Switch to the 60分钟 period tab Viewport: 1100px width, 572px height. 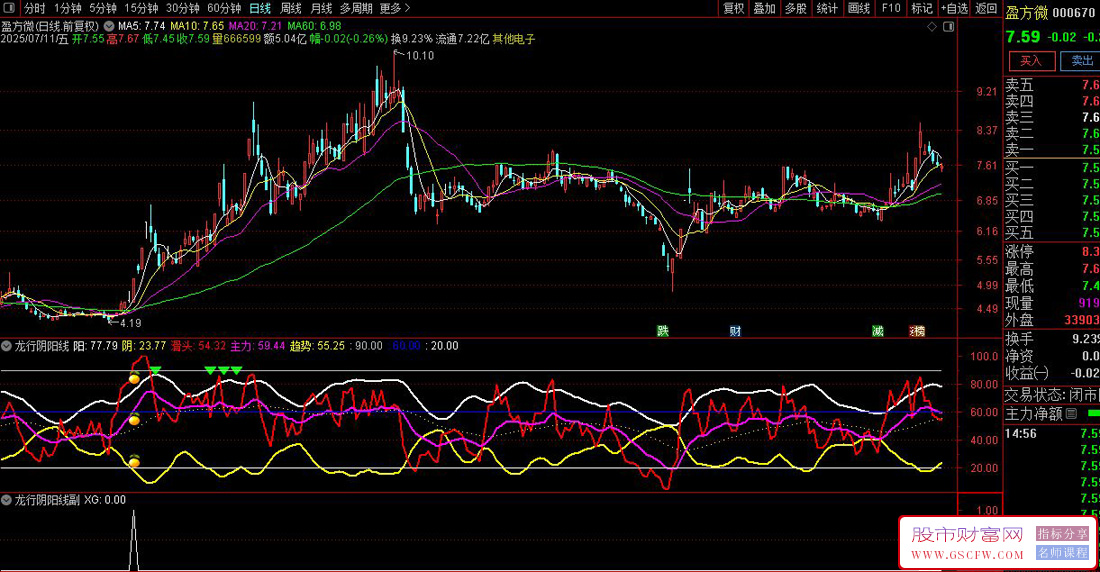(224, 8)
